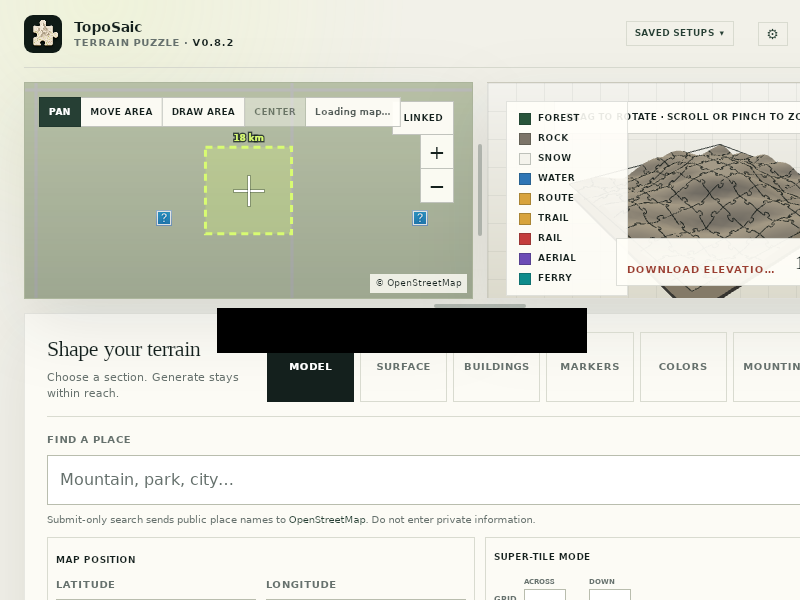Click the Center map button
The image size is (800, 600).
(x=275, y=112)
